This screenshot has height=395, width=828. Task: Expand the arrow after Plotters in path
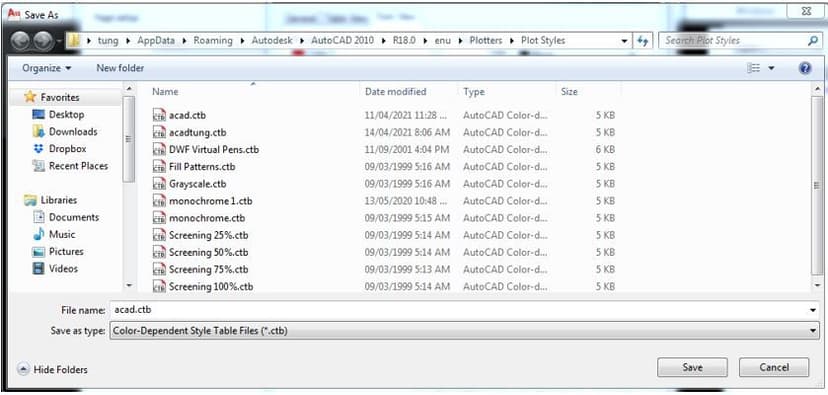click(512, 41)
